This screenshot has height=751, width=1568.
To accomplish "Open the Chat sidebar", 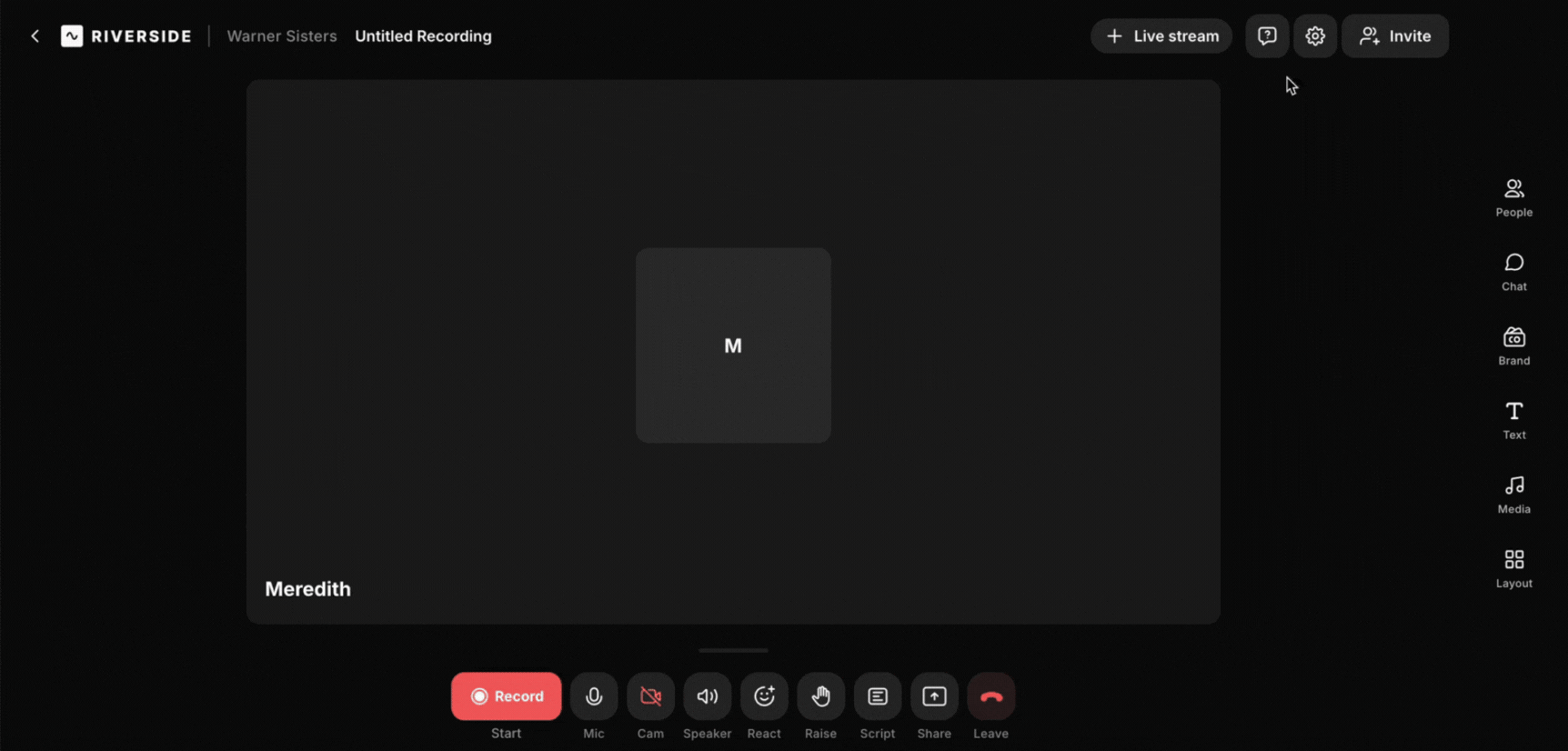I will tap(1513, 272).
